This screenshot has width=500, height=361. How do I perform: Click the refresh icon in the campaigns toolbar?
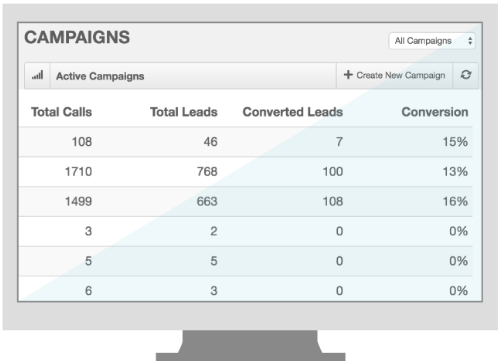pyautogui.click(x=466, y=75)
